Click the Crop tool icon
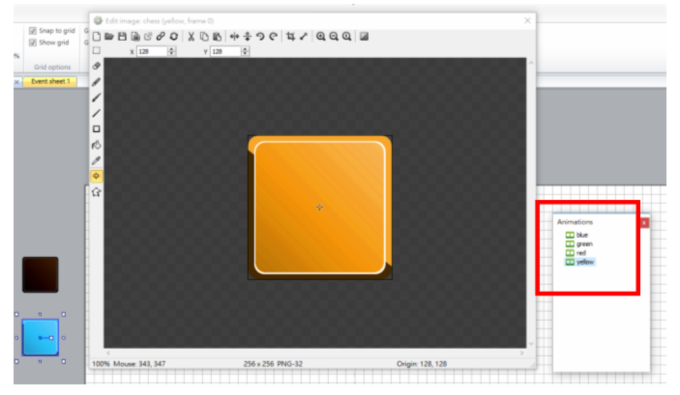Viewport: 680px width, 395px height. pos(291,36)
